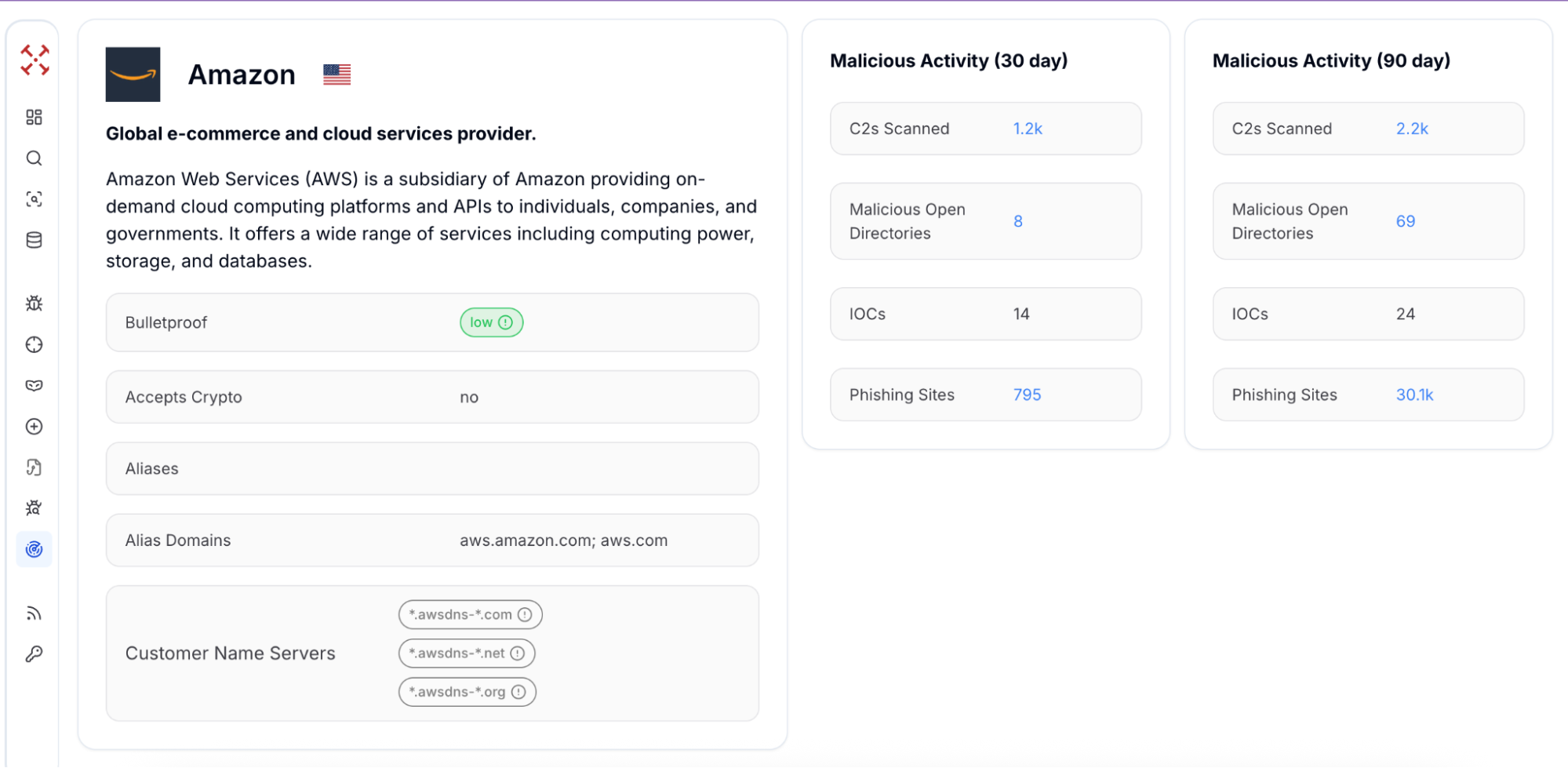
Task: Open 90-day Phishing Sites value 30.1k
Action: [x=1414, y=395]
